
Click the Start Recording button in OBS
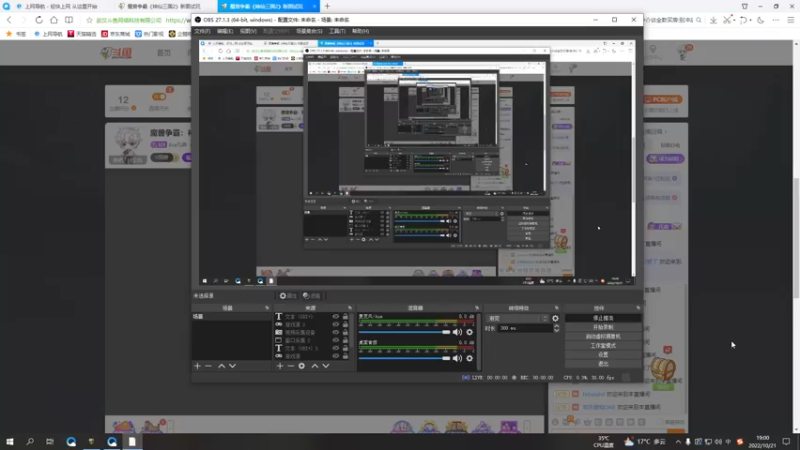[603, 328]
